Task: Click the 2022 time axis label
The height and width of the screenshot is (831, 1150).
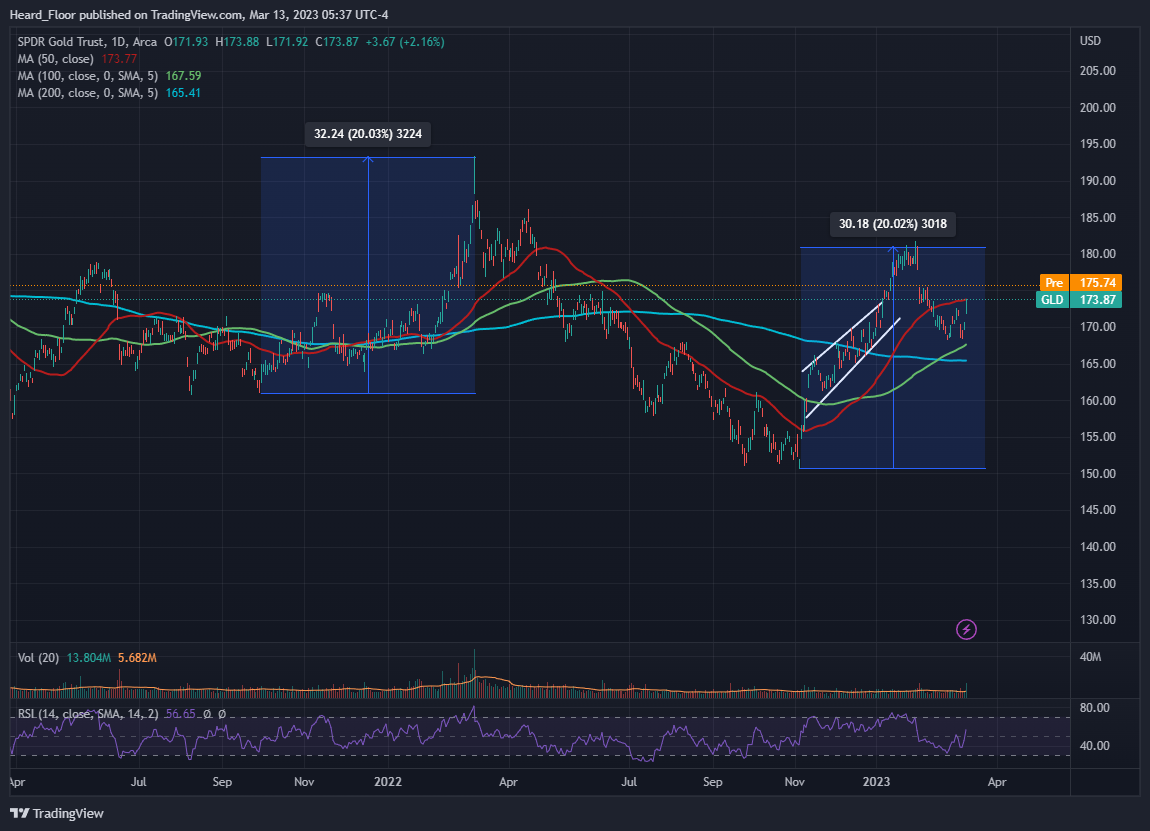Action: [x=387, y=782]
